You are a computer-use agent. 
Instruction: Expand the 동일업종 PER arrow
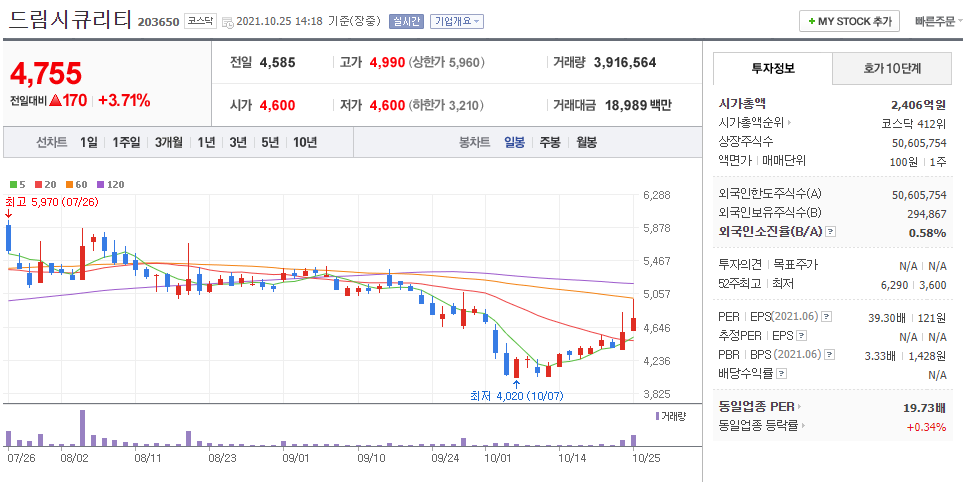pos(799,408)
